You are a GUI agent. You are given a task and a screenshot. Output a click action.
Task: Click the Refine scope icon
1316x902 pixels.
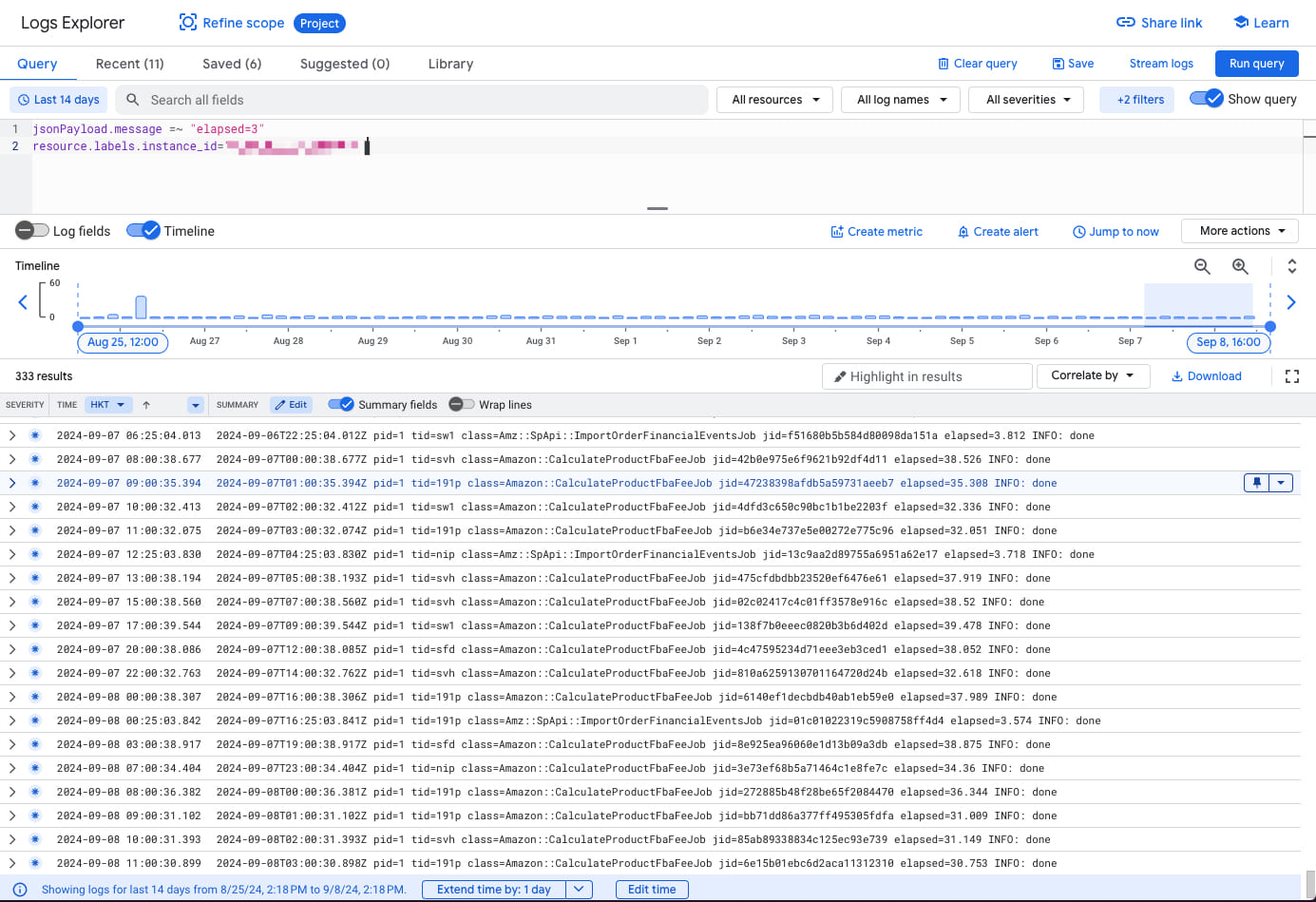(x=188, y=23)
